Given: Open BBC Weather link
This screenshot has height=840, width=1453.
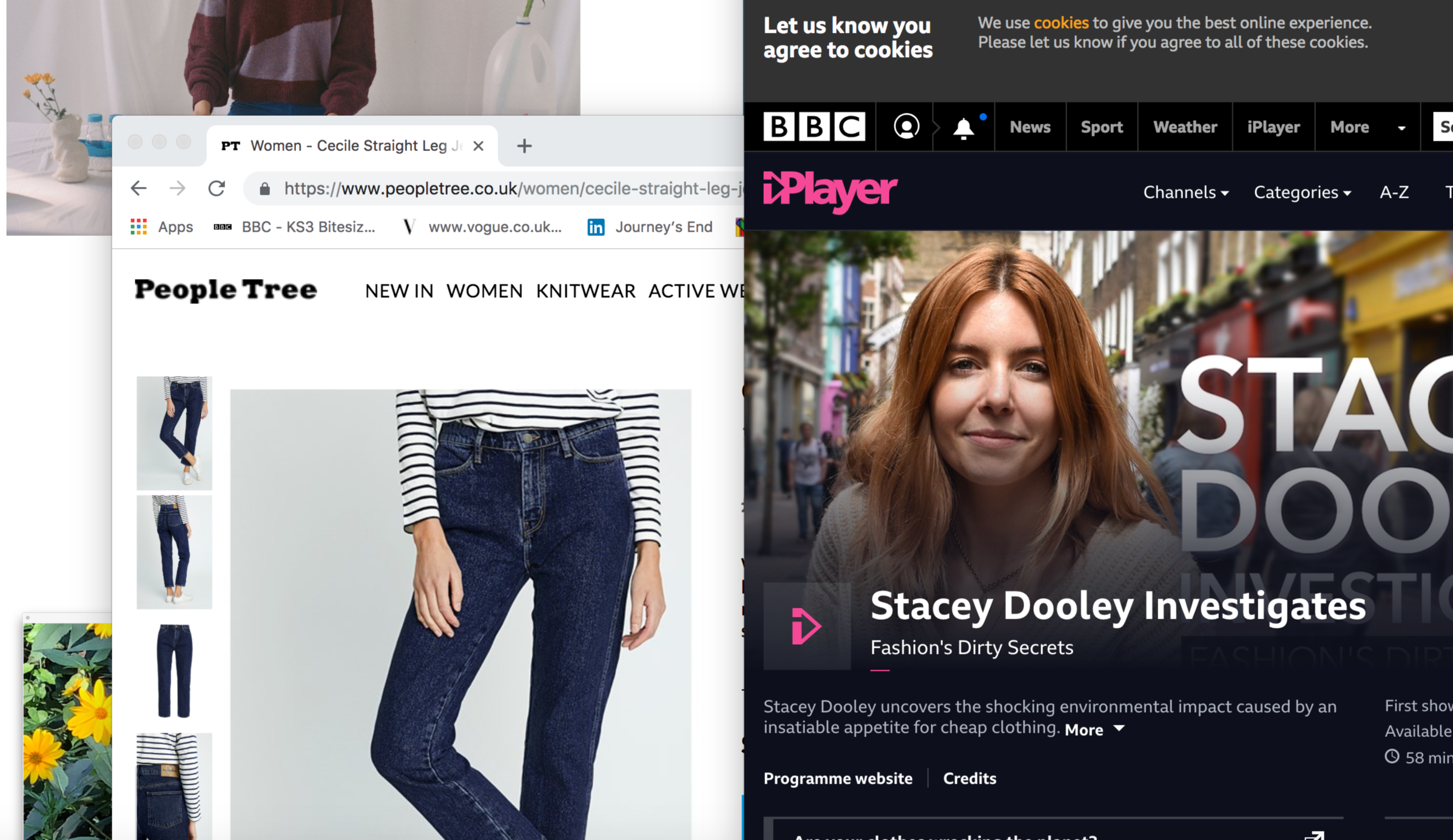Looking at the screenshot, I should coord(1185,127).
